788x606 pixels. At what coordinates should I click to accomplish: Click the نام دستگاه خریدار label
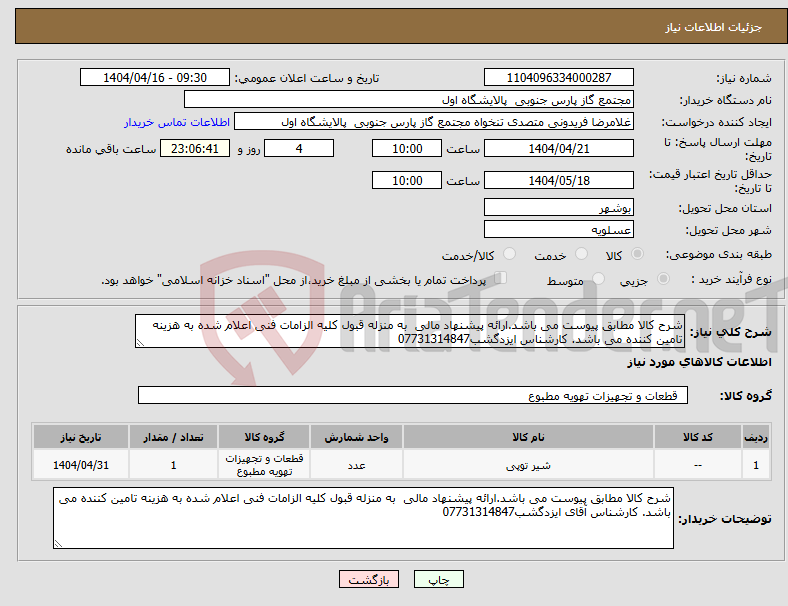coord(726,100)
